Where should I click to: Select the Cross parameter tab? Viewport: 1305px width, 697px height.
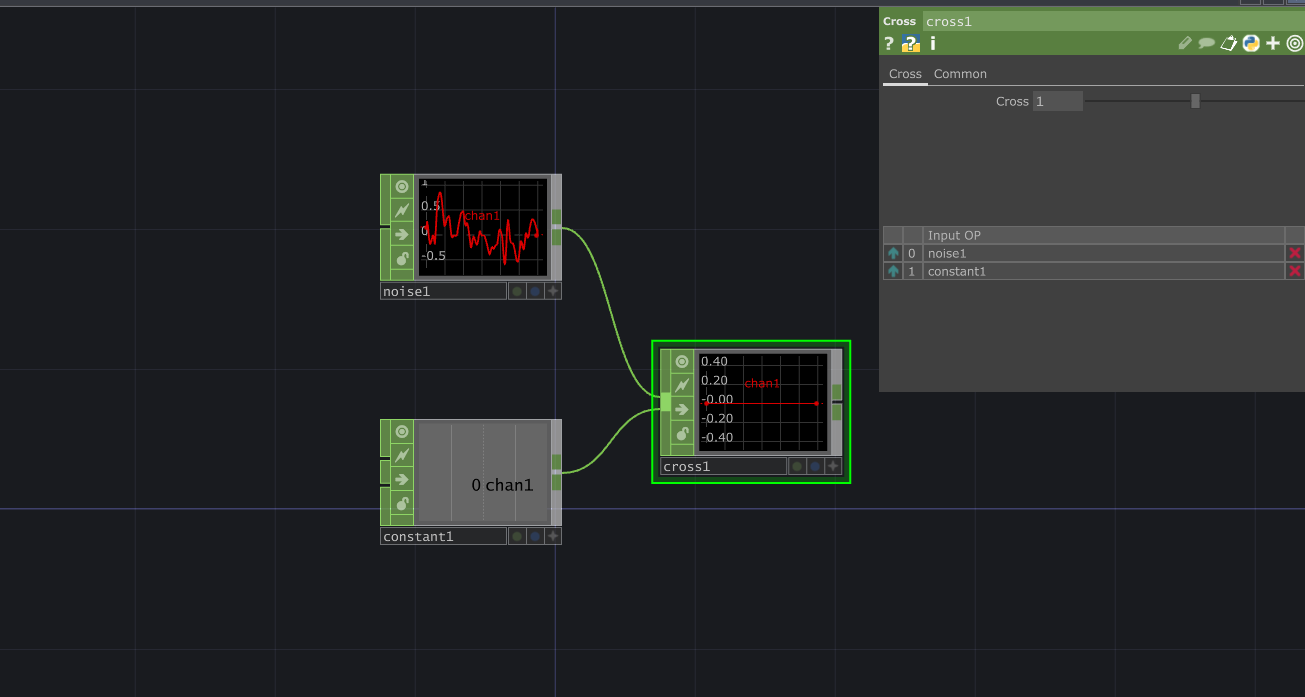coord(905,74)
